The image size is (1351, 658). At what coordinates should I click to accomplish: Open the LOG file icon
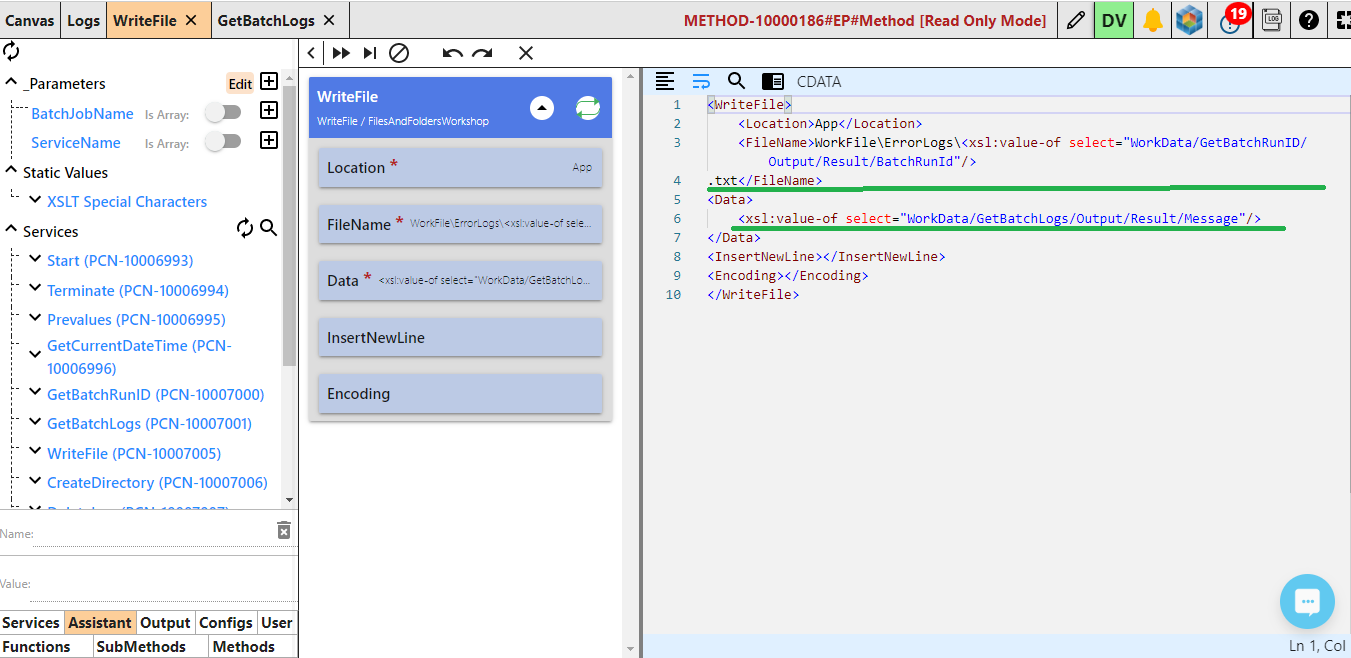tap(1272, 20)
